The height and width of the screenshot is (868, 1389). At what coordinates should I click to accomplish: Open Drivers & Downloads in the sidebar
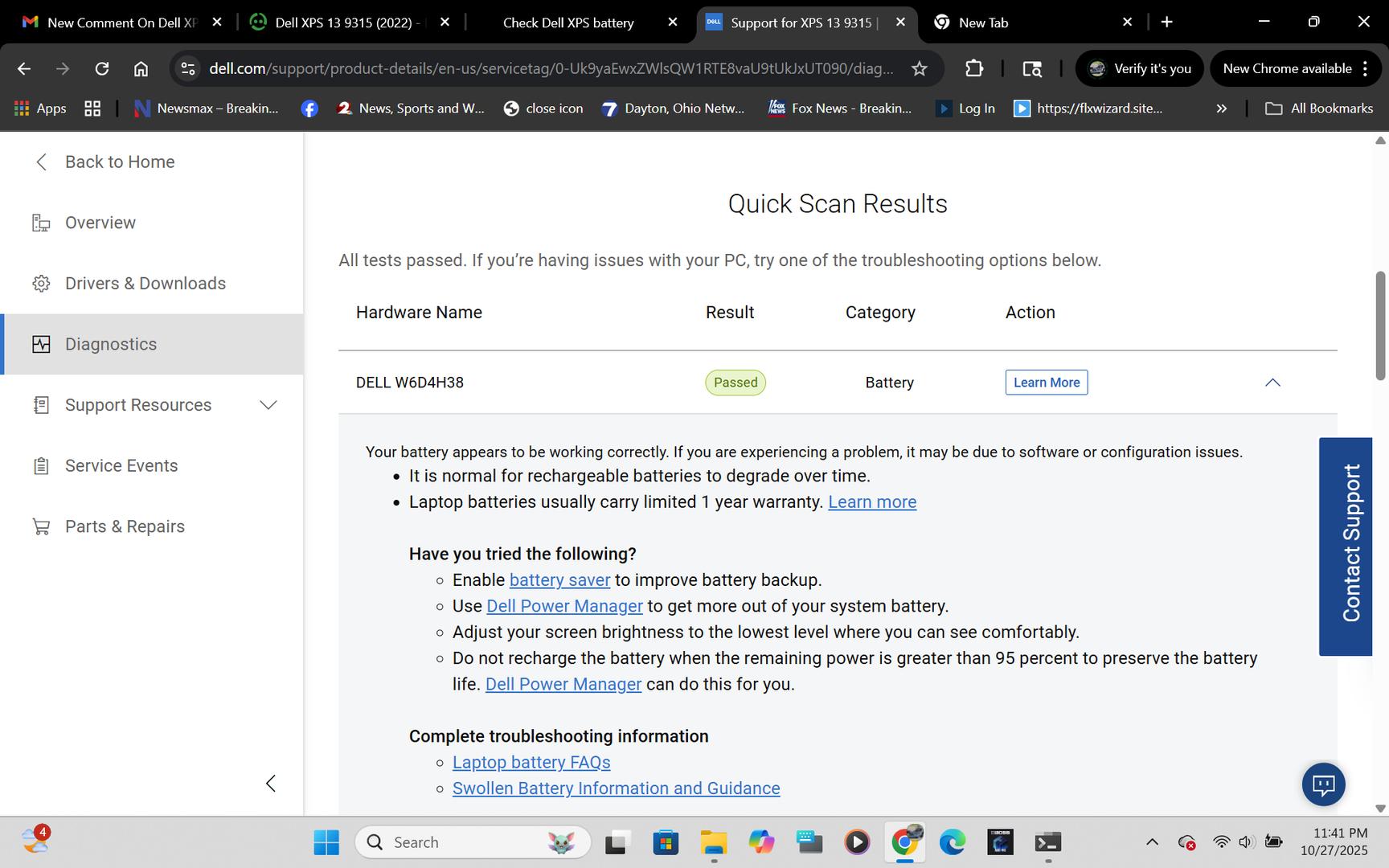click(x=145, y=284)
